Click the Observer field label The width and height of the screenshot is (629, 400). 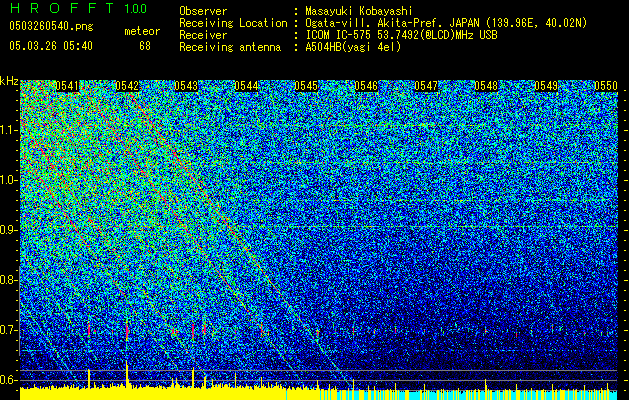[x=203, y=11]
